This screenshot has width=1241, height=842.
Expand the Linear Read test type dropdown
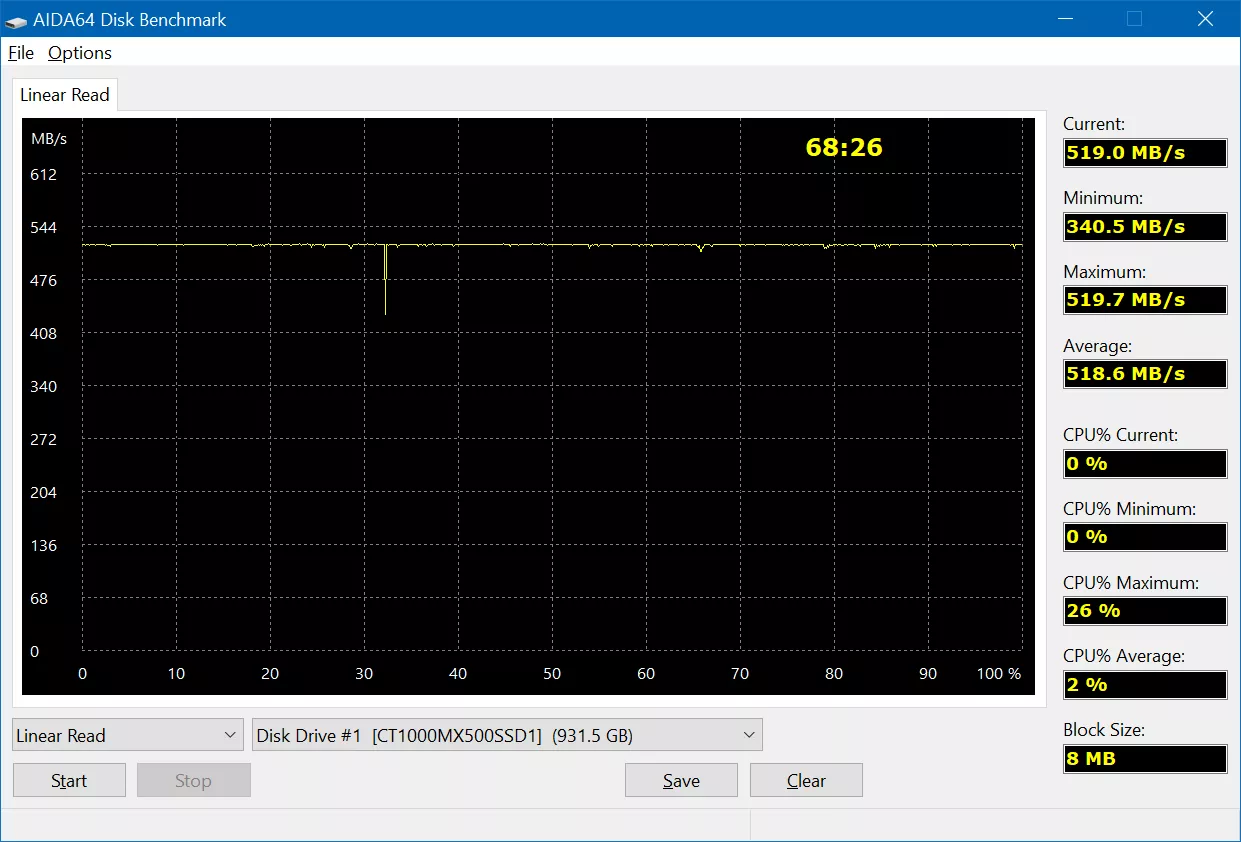(128, 735)
